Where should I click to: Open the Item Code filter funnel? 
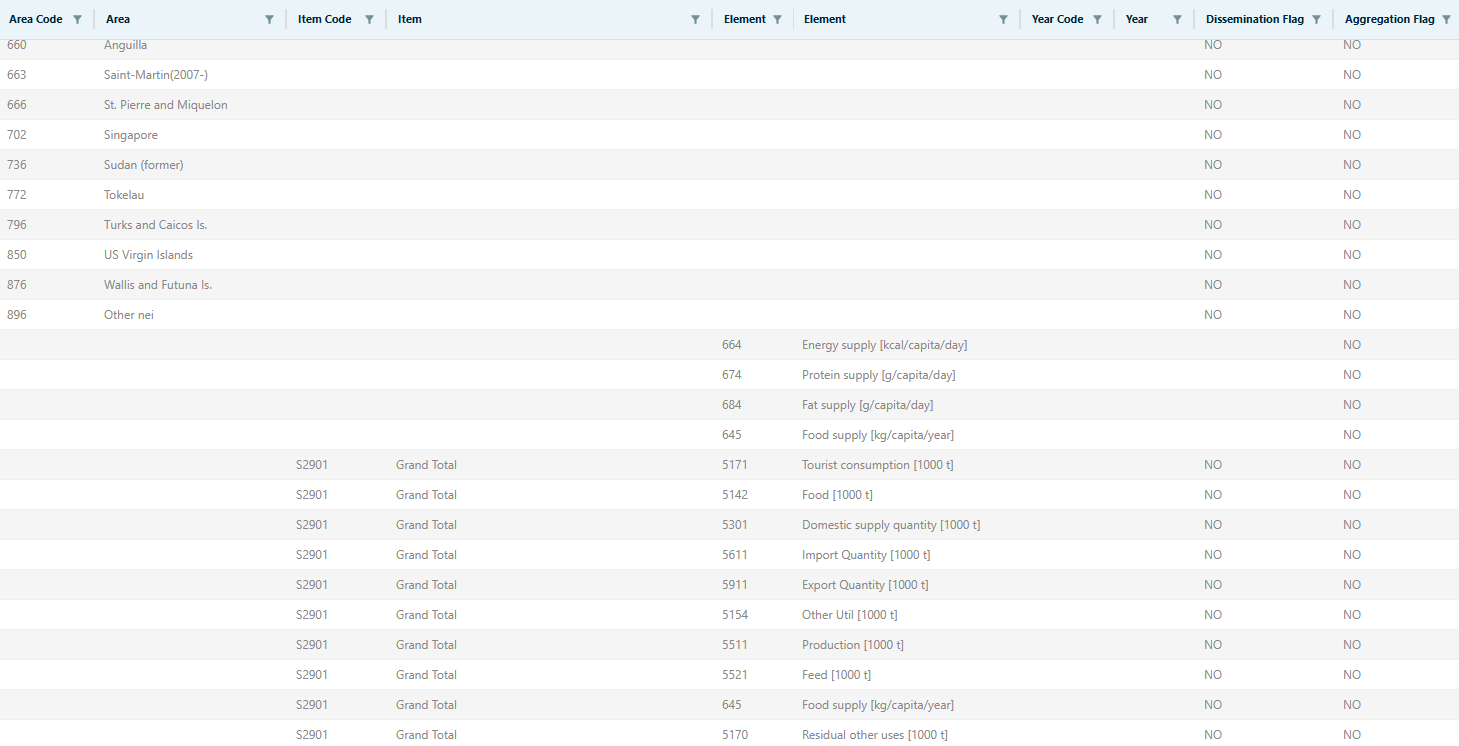369,19
